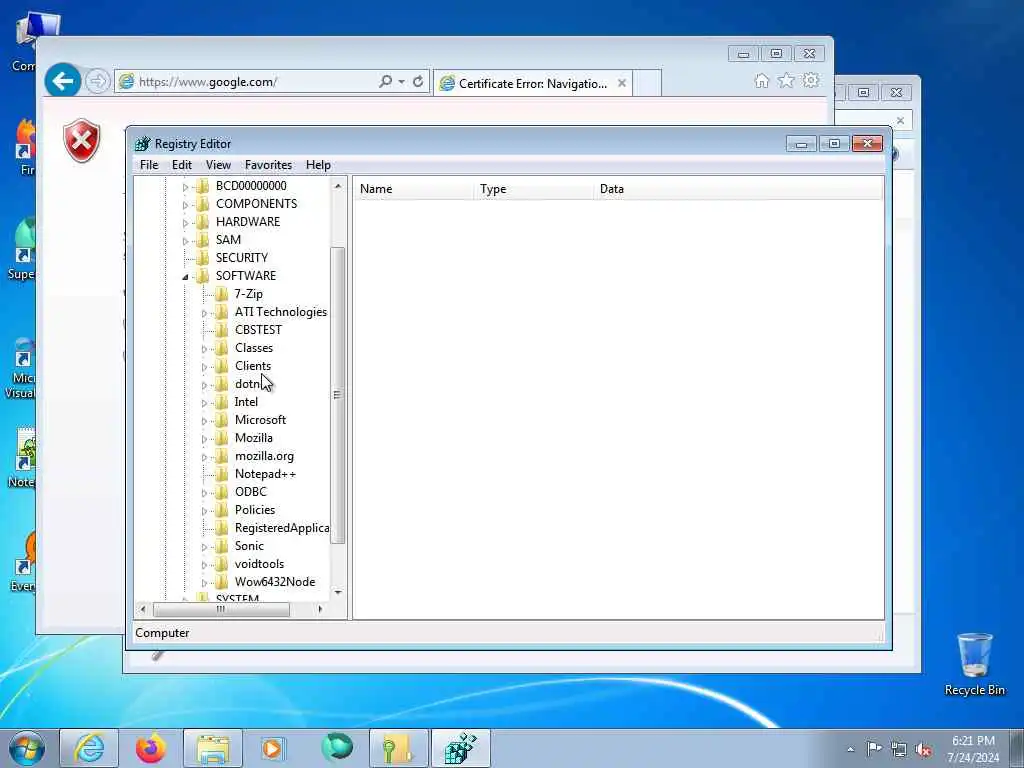Viewport: 1024px width, 768px height.
Task: Expand the BCD00000000 key
Action: 185,187
